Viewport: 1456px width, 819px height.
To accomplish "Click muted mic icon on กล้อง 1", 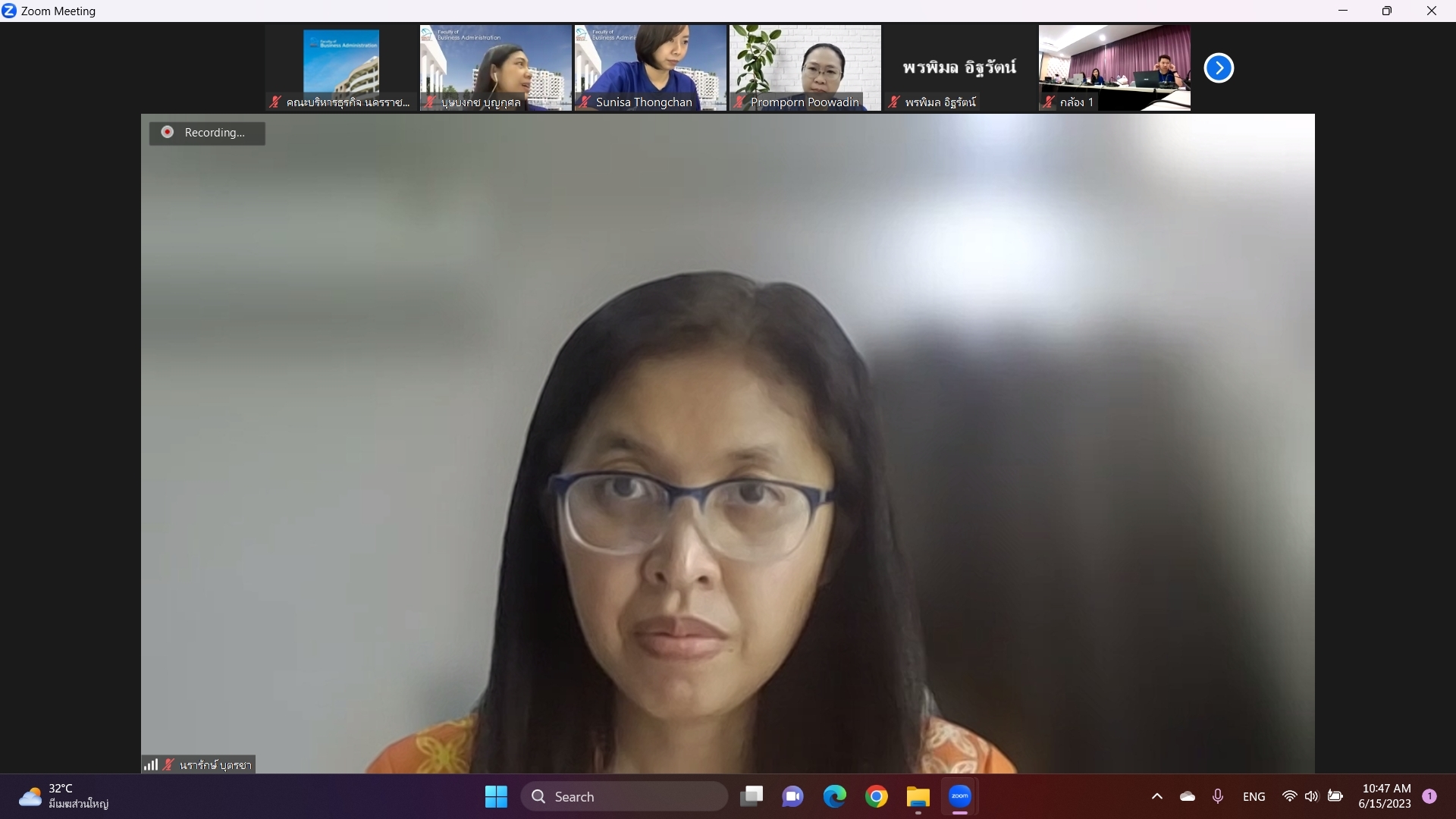I will pyautogui.click(x=1049, y=102).
